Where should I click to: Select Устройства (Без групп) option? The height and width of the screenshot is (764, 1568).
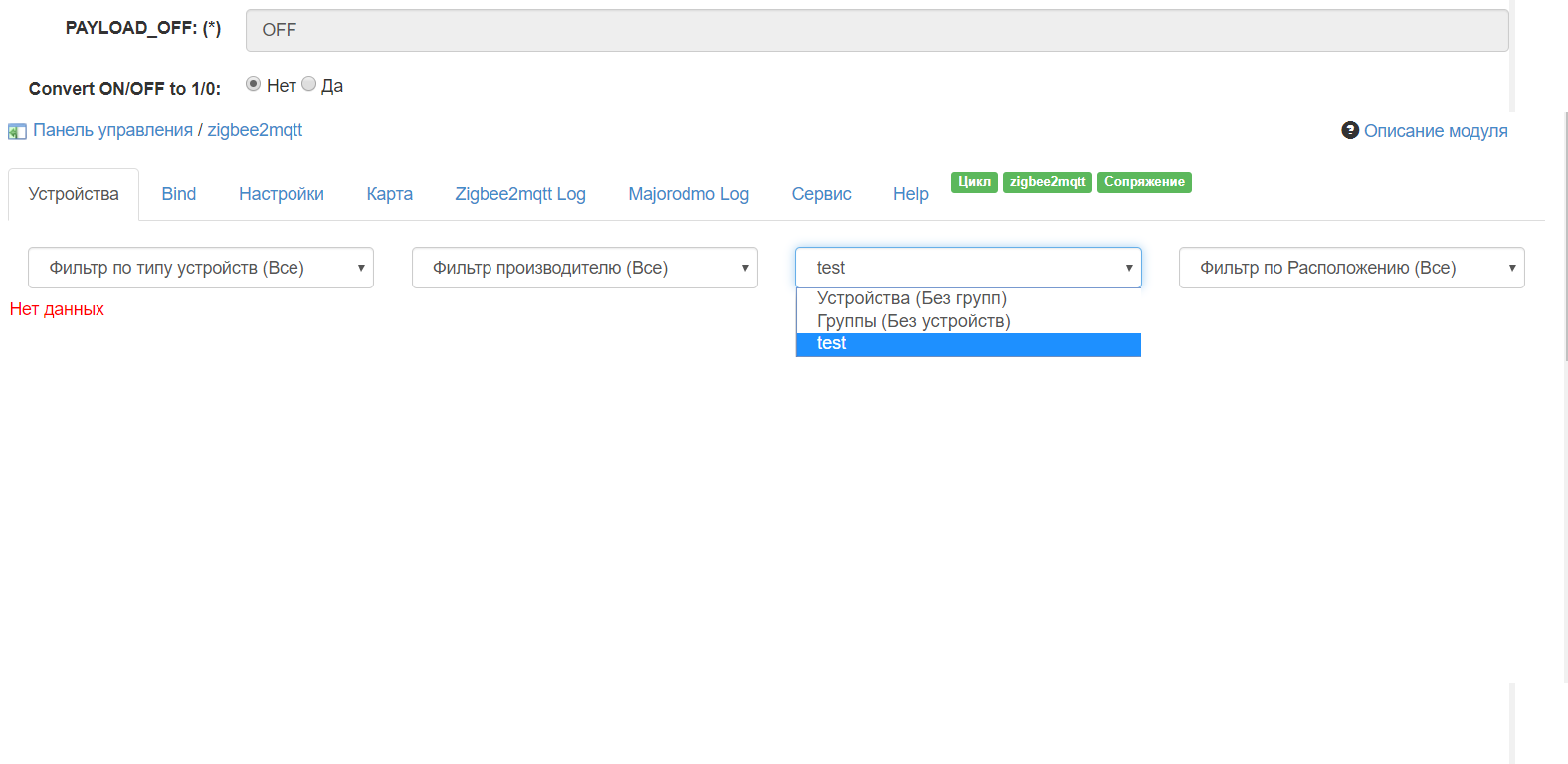[x=911, y=298]
